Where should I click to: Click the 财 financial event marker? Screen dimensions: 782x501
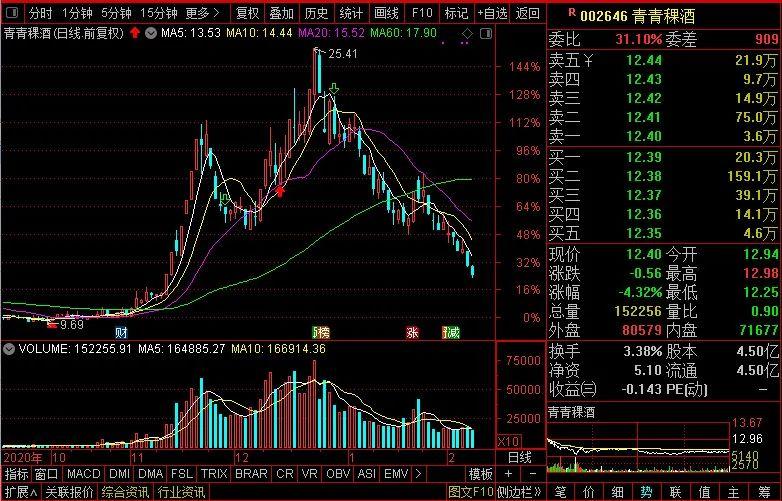[x=121, y=332]
